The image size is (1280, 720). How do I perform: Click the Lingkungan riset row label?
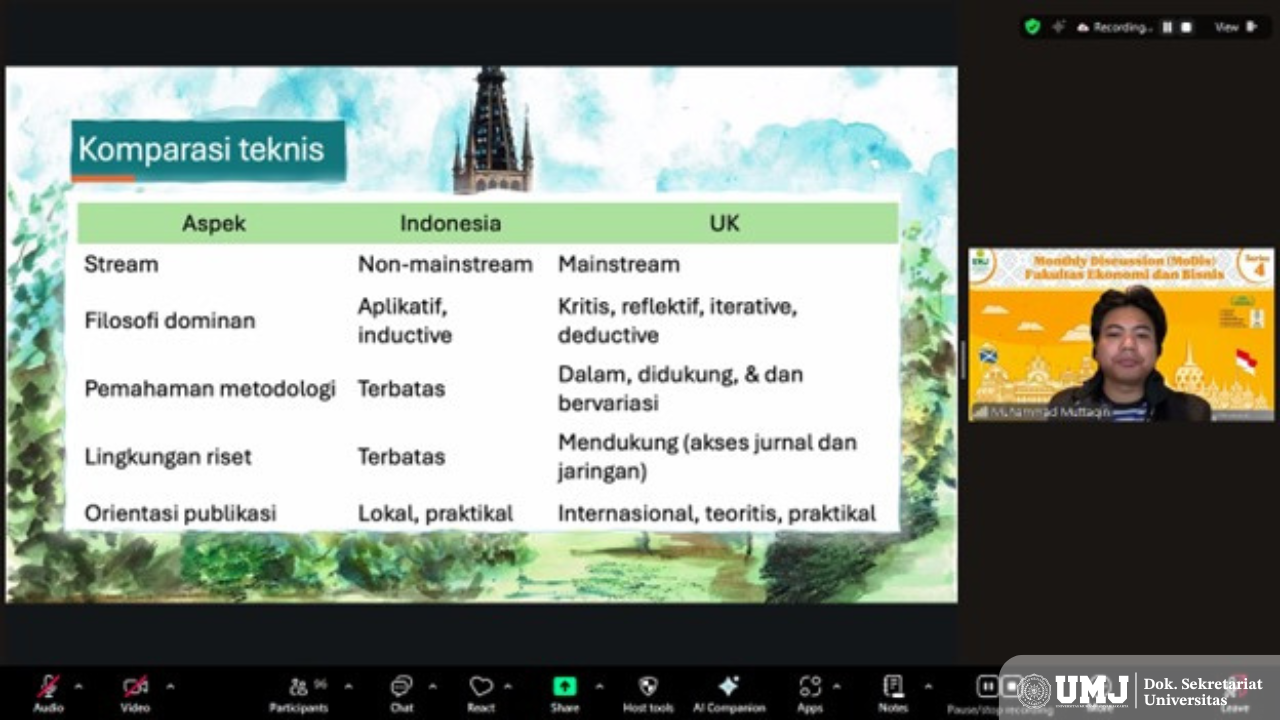[x=168, y=456]
